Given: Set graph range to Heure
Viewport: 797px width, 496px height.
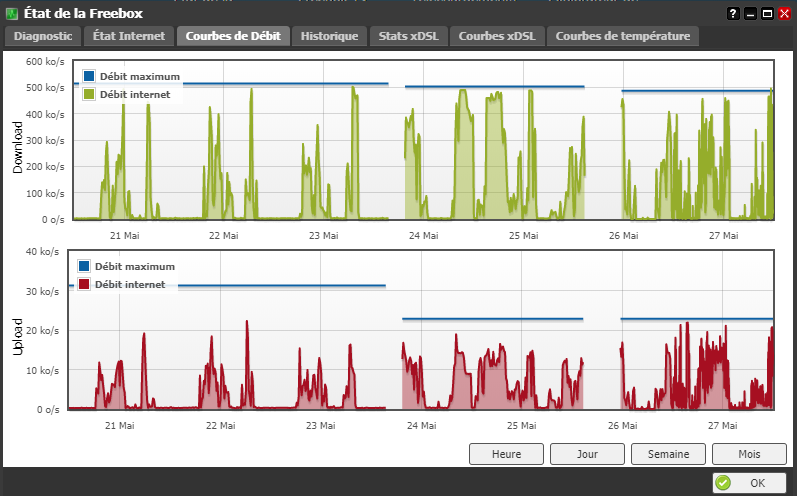Looking at the screenshot, I should click(506, 454).
